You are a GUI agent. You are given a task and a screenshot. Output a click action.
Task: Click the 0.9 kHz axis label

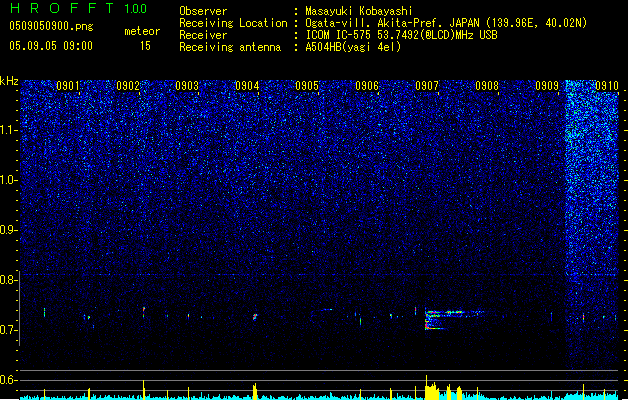pyautogui.click(x=9, y=229)
